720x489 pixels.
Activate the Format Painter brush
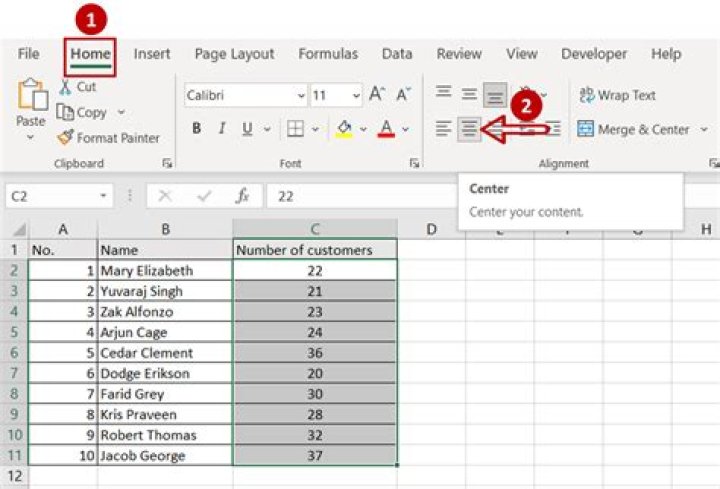[65, 137]
